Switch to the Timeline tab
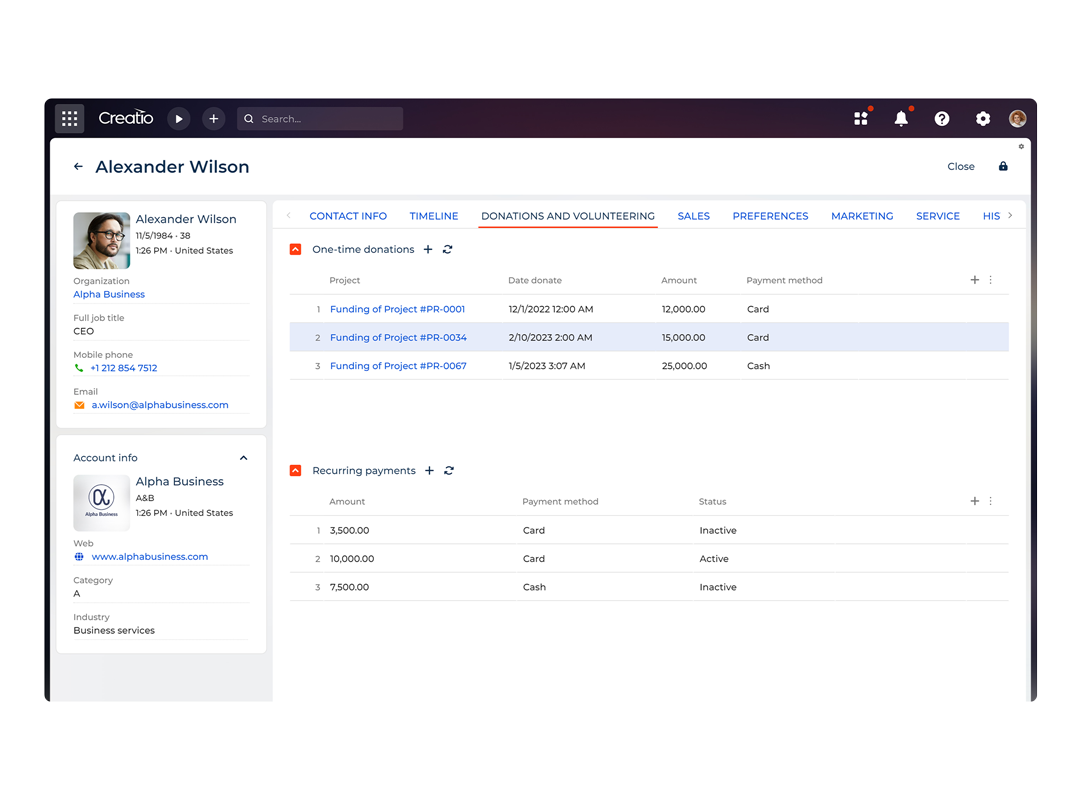This screenshot has height=800, width=1082. coord(433,215)
